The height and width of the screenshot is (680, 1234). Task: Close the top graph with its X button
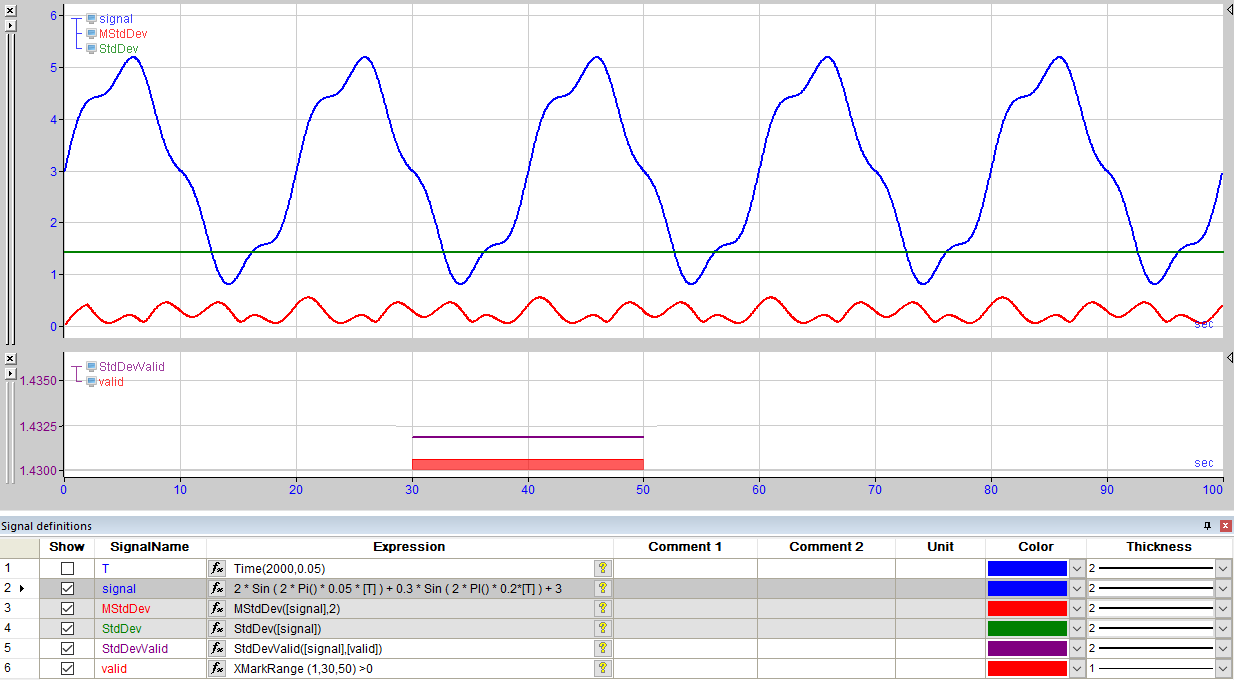click(x=10, y=9)
